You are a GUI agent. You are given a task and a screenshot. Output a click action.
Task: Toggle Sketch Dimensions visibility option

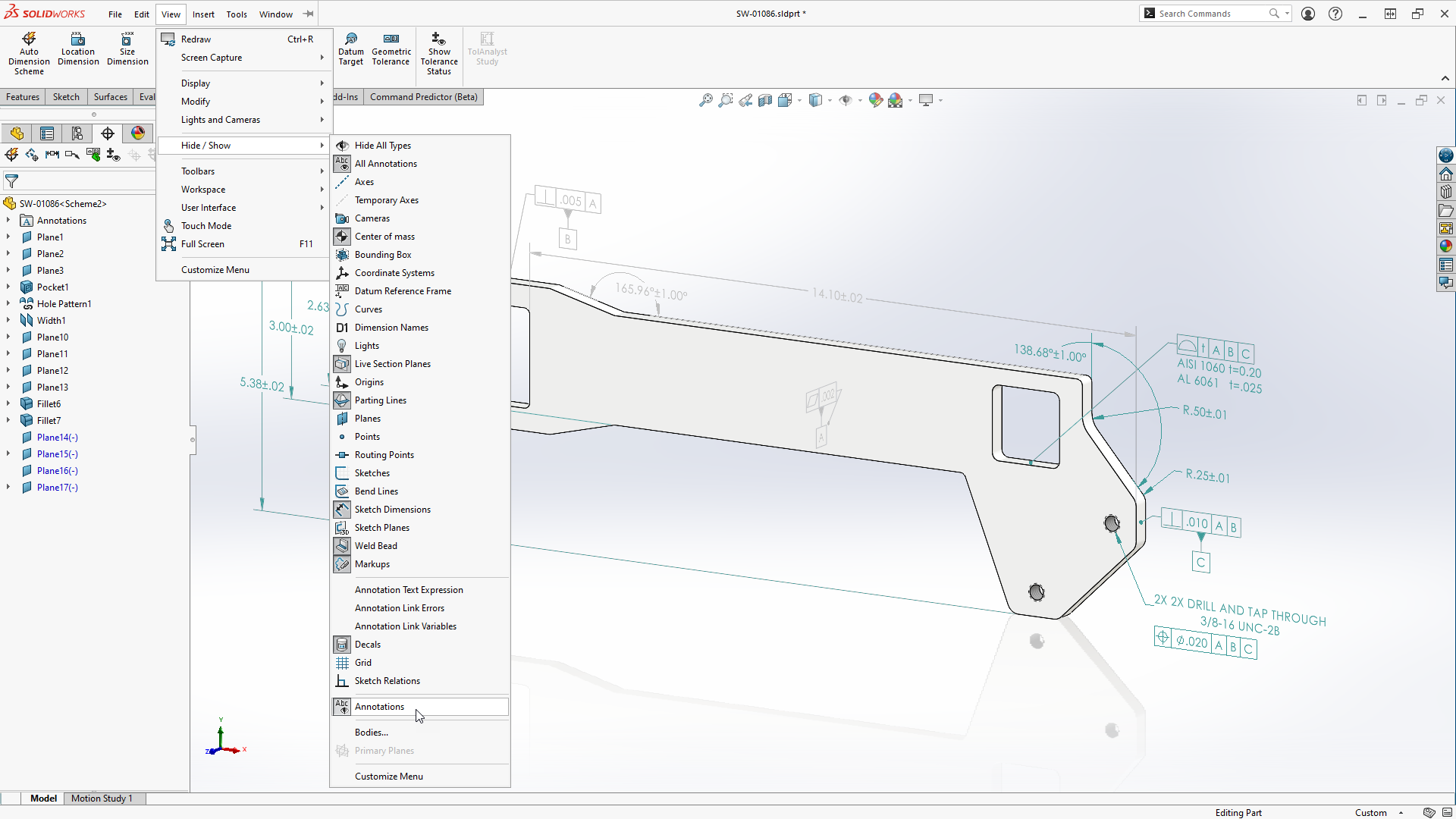392,510
